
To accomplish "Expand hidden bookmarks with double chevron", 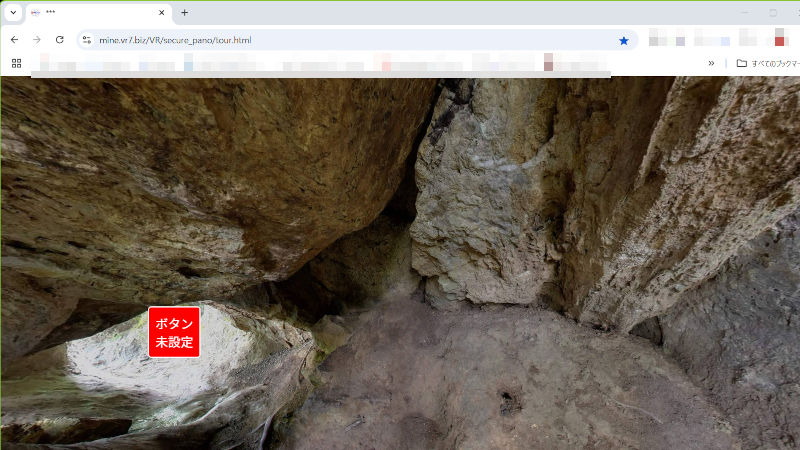I will [x=711, y=63].
